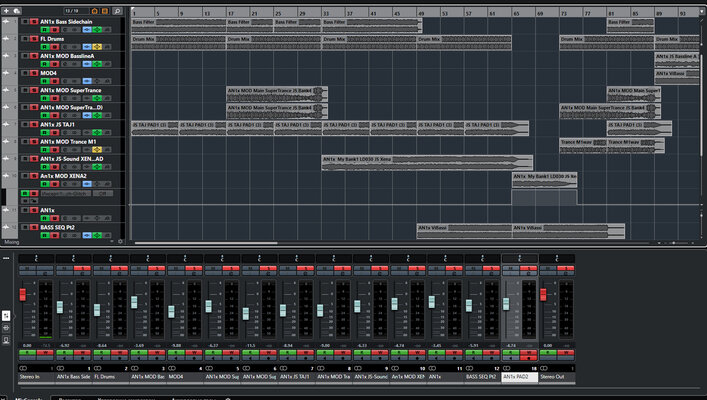
Task: Select the AN1x PAD2 mixer channel name
Action: [519, 377]
